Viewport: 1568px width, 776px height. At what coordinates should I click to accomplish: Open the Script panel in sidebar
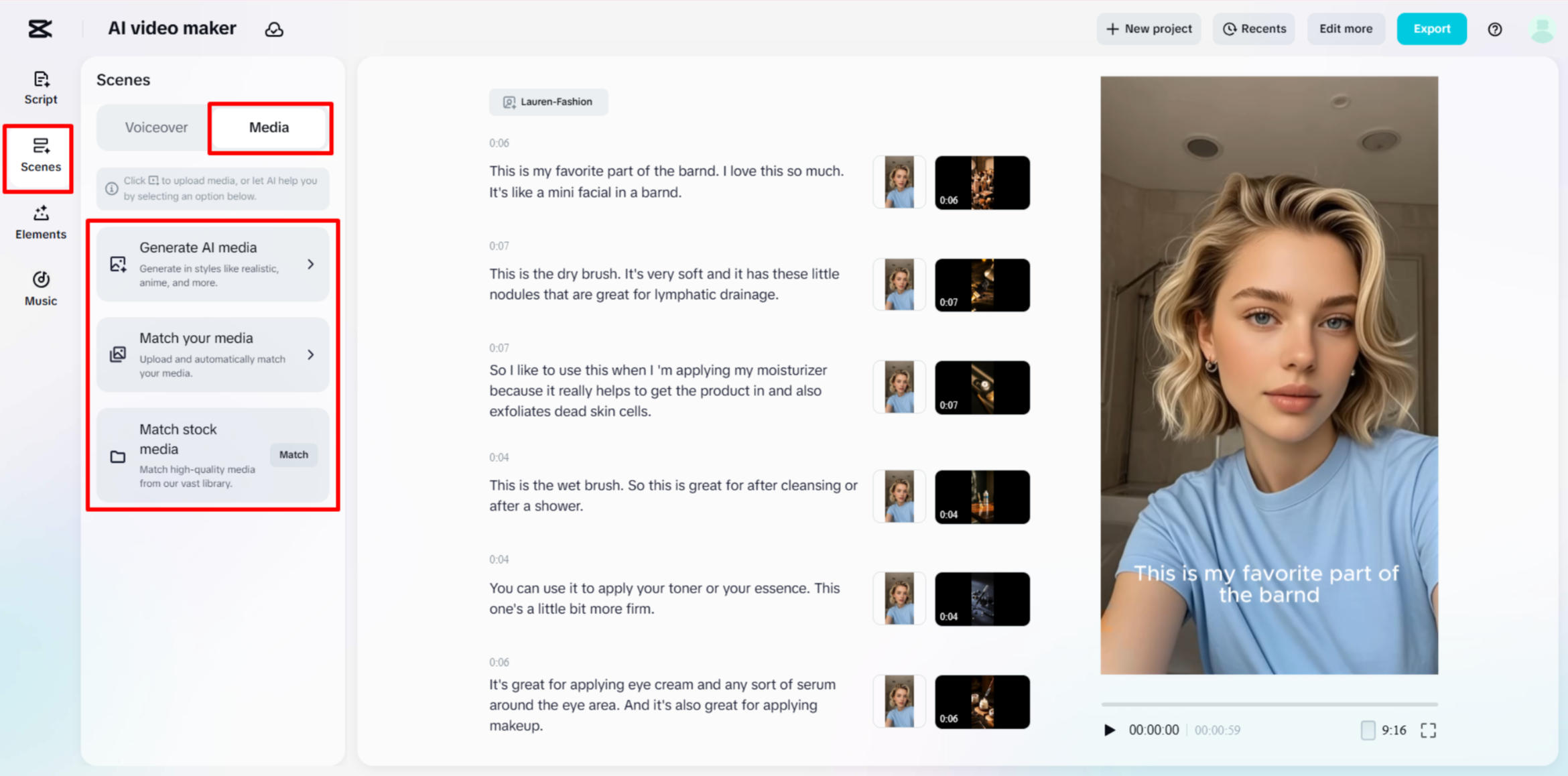click(x=40, y=88)
